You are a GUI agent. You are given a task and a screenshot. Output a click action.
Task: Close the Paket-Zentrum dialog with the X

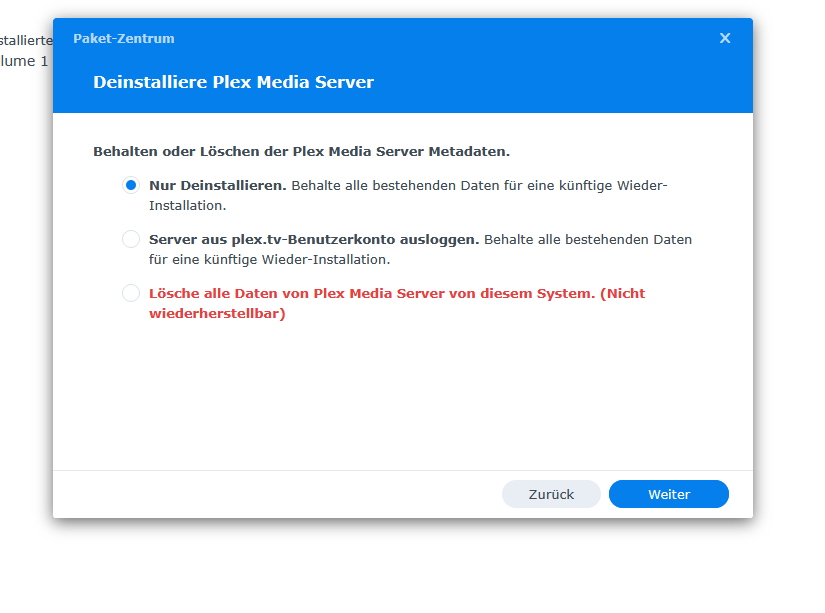point(725,38)
